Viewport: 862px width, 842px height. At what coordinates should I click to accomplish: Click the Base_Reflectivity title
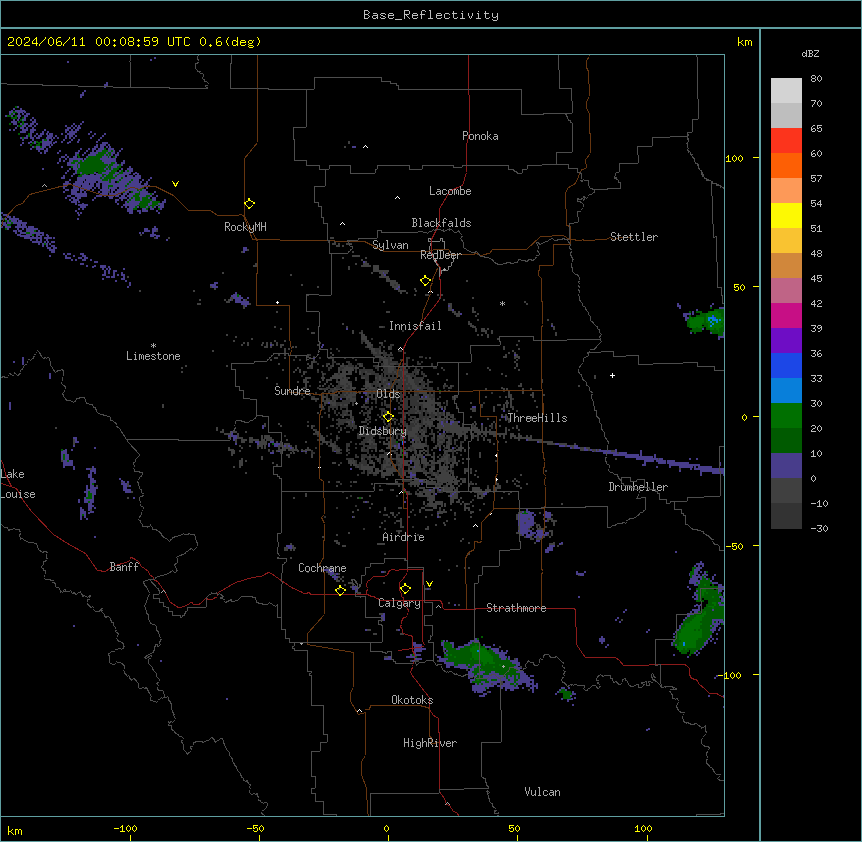coord(431,15)
